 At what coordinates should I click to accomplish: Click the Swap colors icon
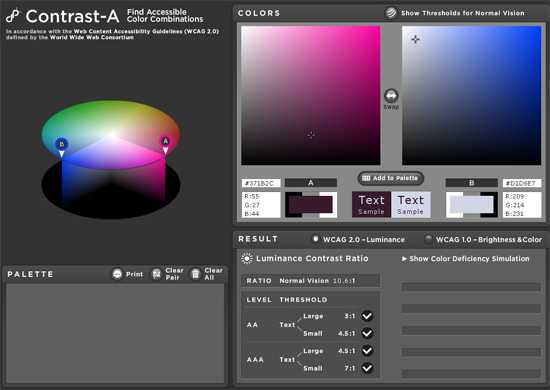tap(391, 96)
